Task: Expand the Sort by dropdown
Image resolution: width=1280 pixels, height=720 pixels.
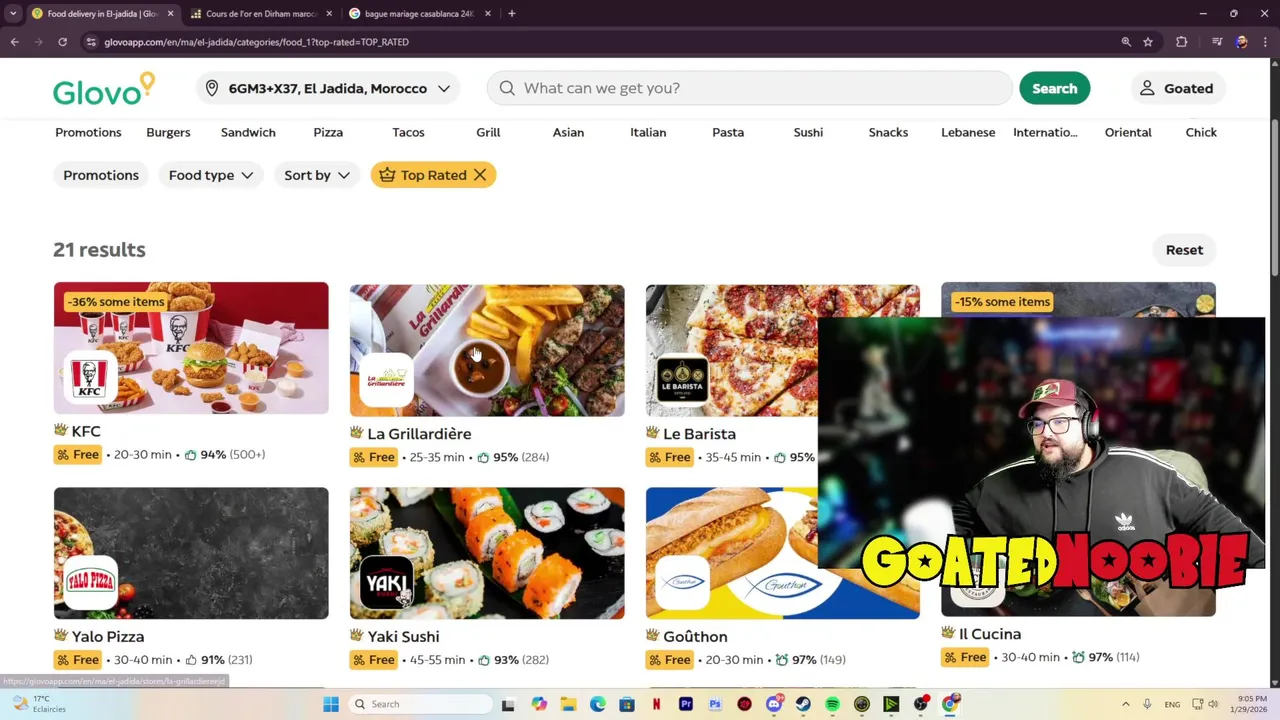Action: [316, 175]
